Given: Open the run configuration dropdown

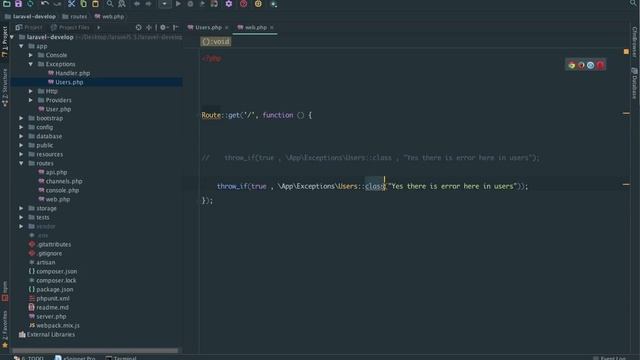Looking at the screenshot, I should (x=164, y=4).
